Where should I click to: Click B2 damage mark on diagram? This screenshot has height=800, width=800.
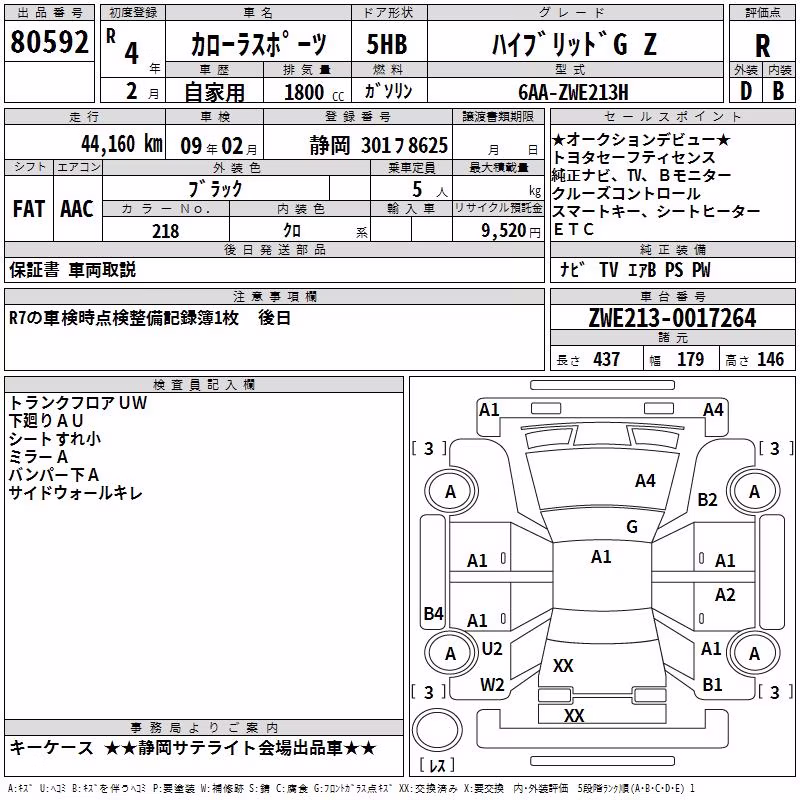(707, 499)
